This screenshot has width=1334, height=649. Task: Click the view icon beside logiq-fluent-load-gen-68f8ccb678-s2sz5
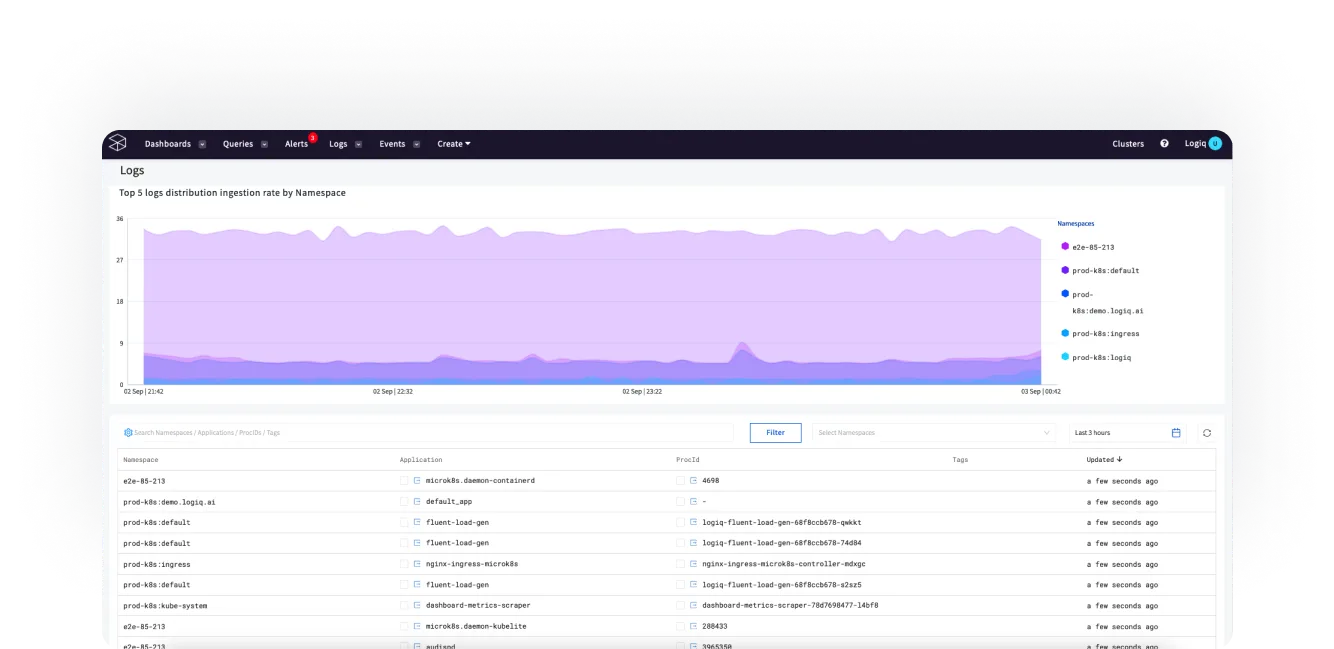[x=693, y=585]
